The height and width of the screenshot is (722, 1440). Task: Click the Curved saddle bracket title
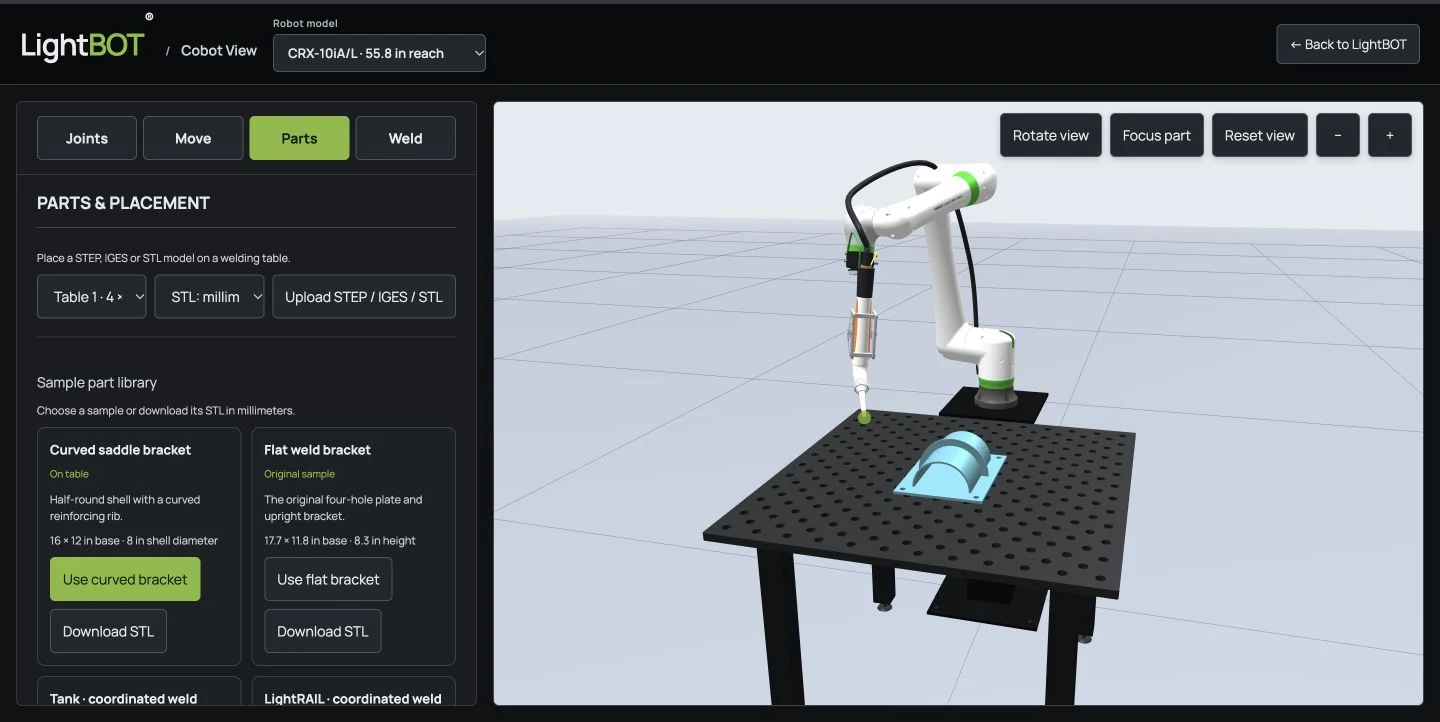click(x=120, y=450)
